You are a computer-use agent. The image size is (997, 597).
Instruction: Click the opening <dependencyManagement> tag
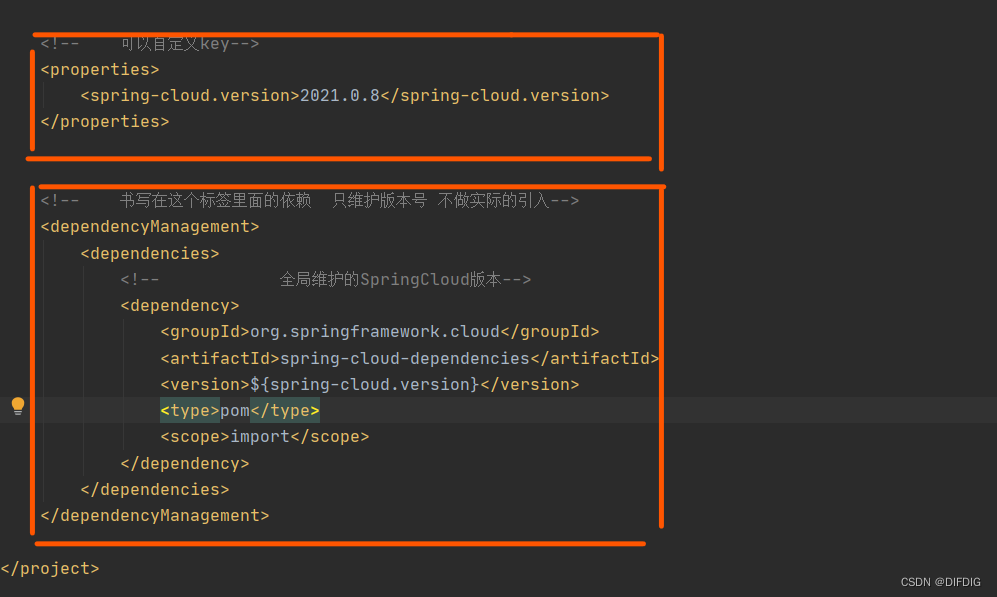150,226
